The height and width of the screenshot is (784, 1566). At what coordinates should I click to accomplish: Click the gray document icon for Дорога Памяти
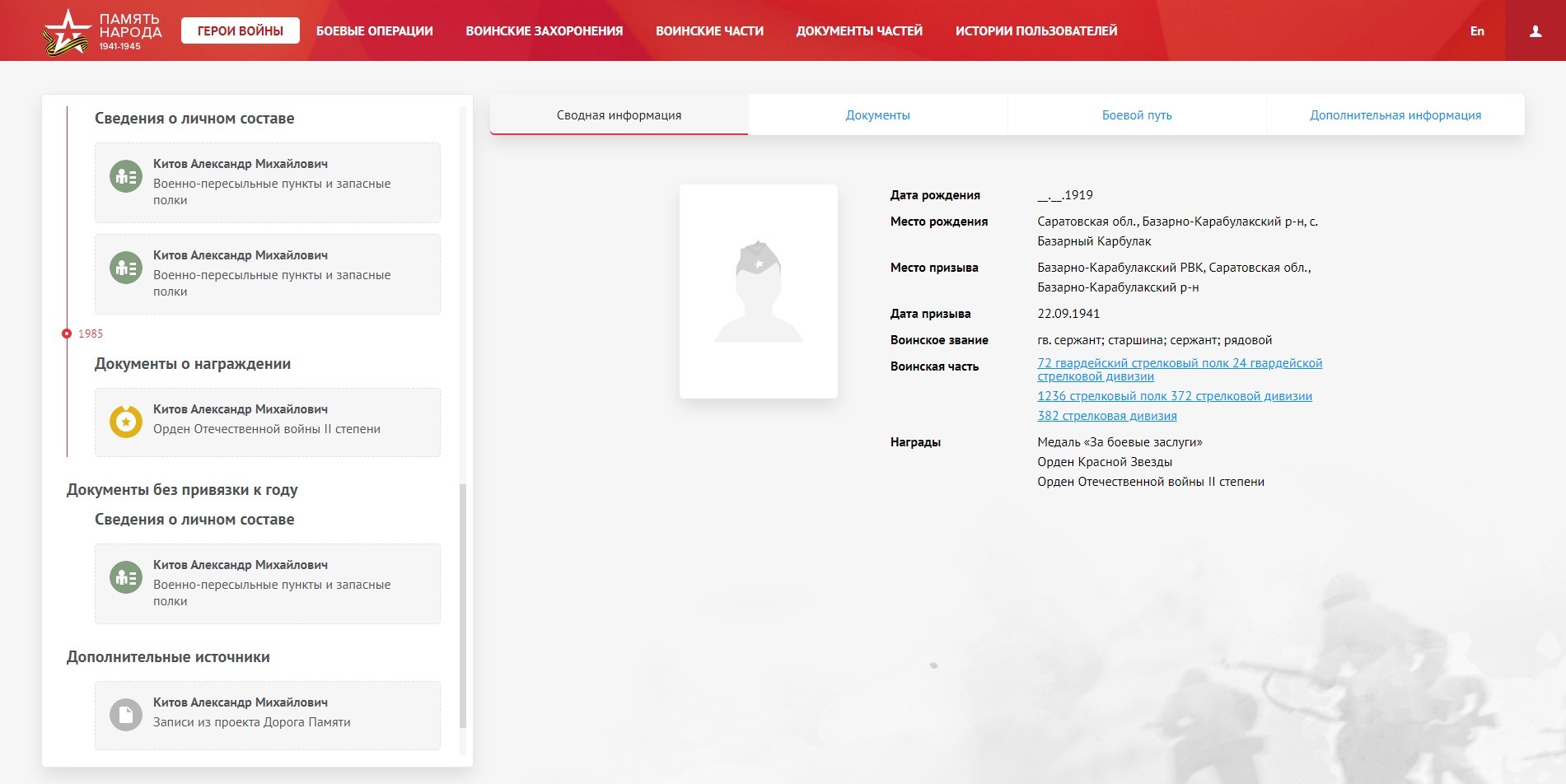[x=126, y=715]
